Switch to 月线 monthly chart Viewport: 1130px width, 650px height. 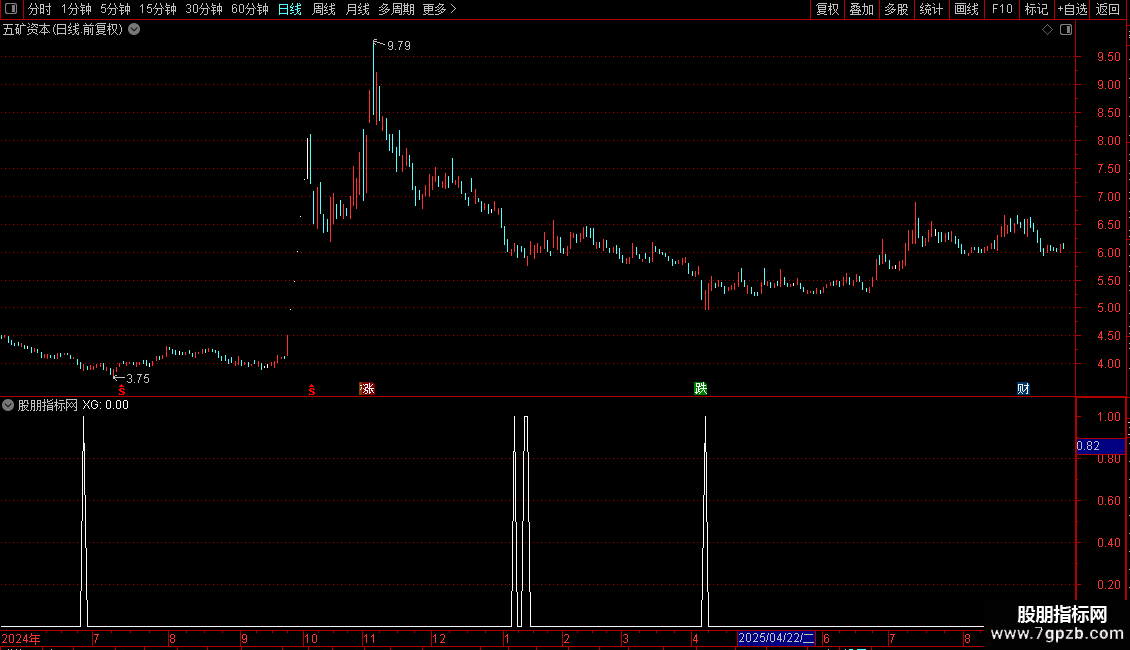coord(357,9)
